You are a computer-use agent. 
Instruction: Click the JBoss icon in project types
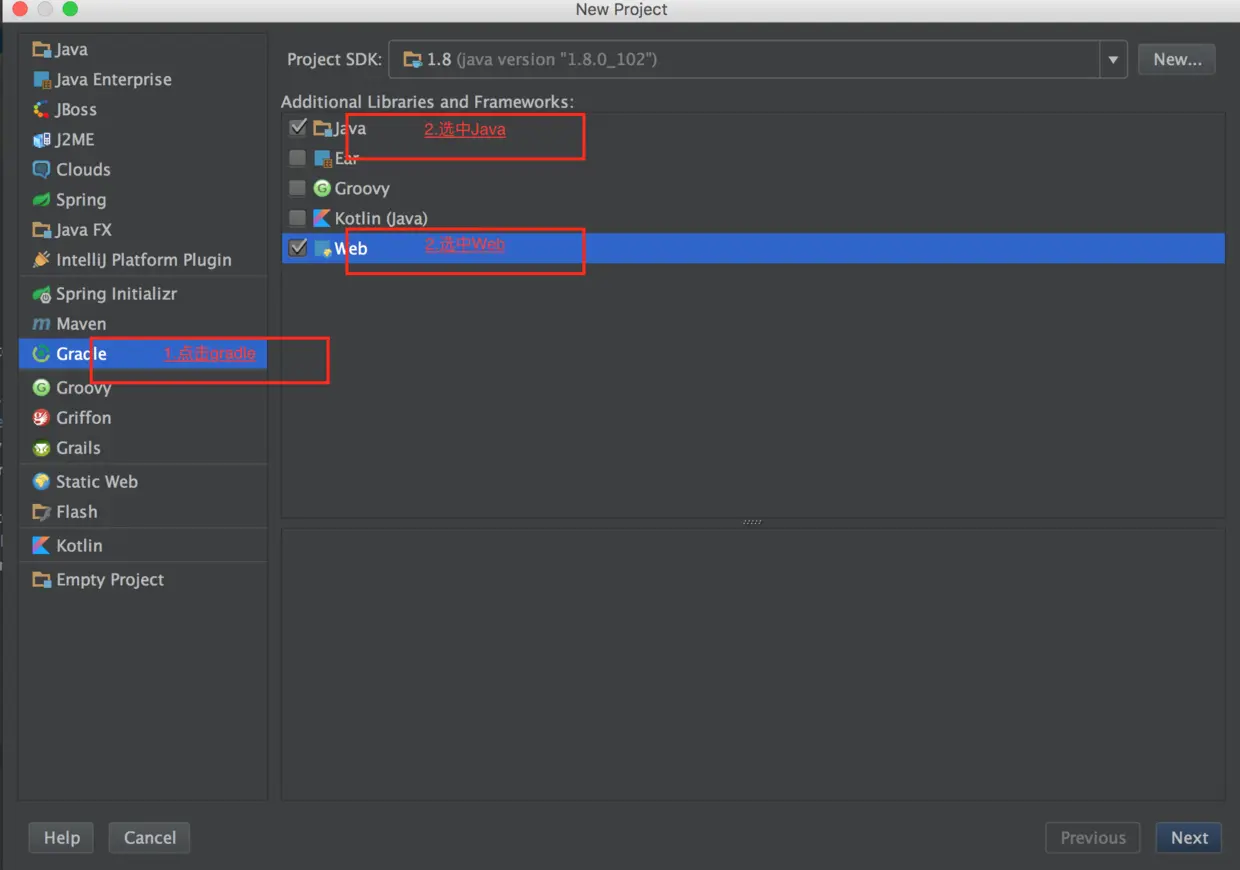point(41,110)
